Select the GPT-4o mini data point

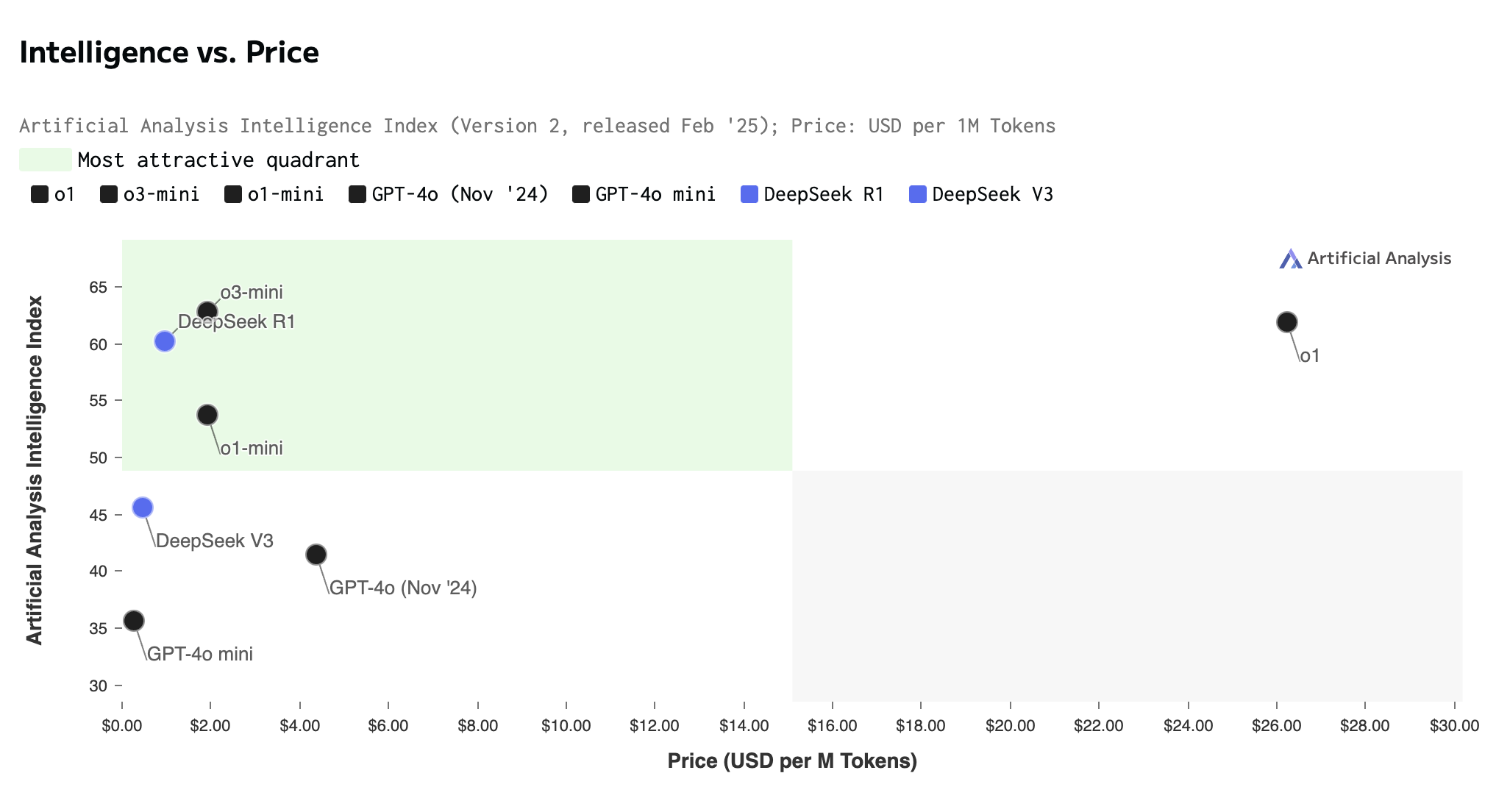(x=134, y=621)
